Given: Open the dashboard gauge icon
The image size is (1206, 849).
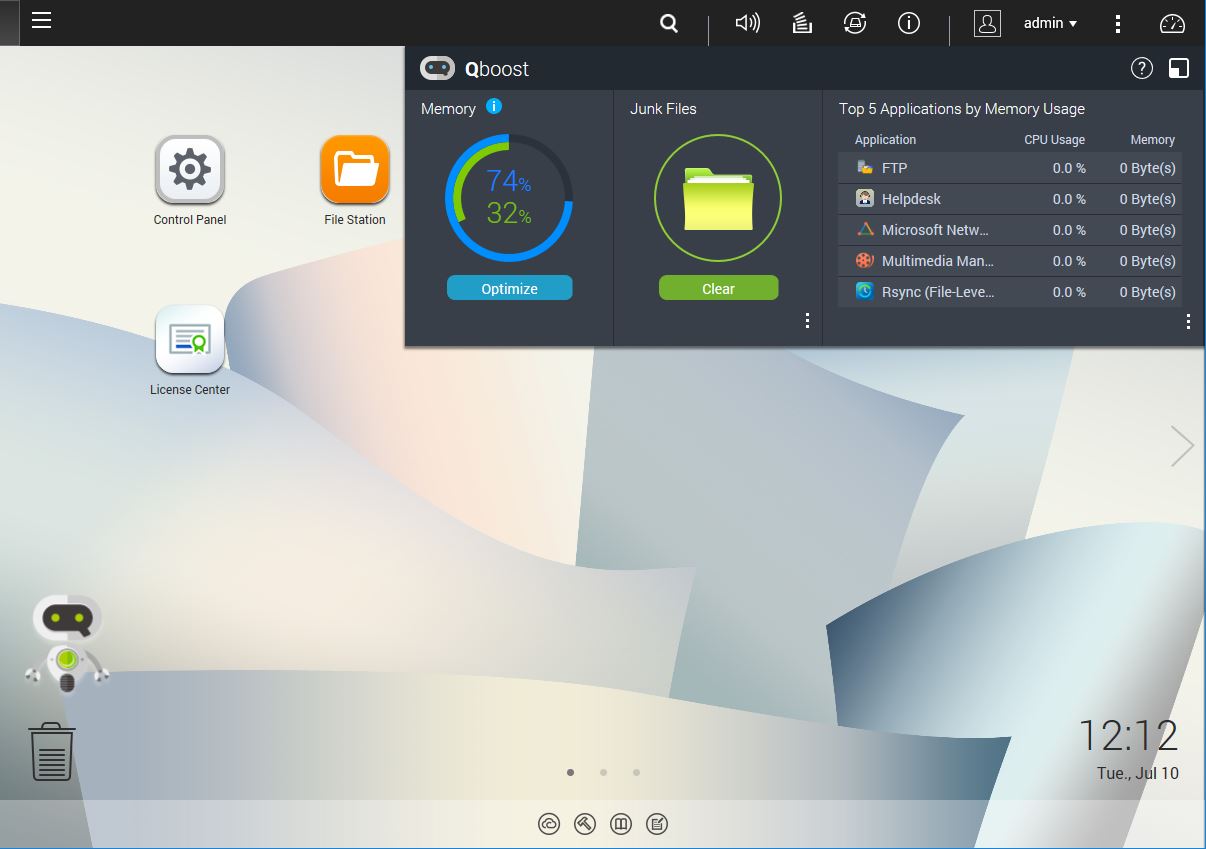Looking at the screenshot, I should [1172, 23].
